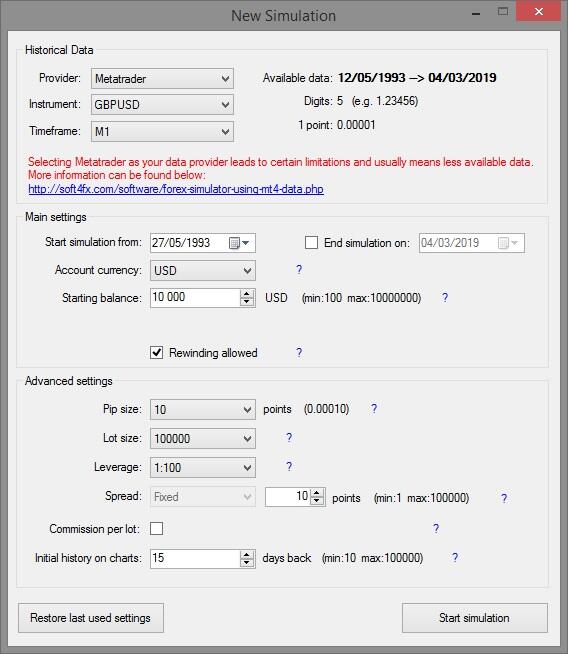Decrease Initial history days with down arrow
The height and width of the screenshot is (654, 568).
247,563
